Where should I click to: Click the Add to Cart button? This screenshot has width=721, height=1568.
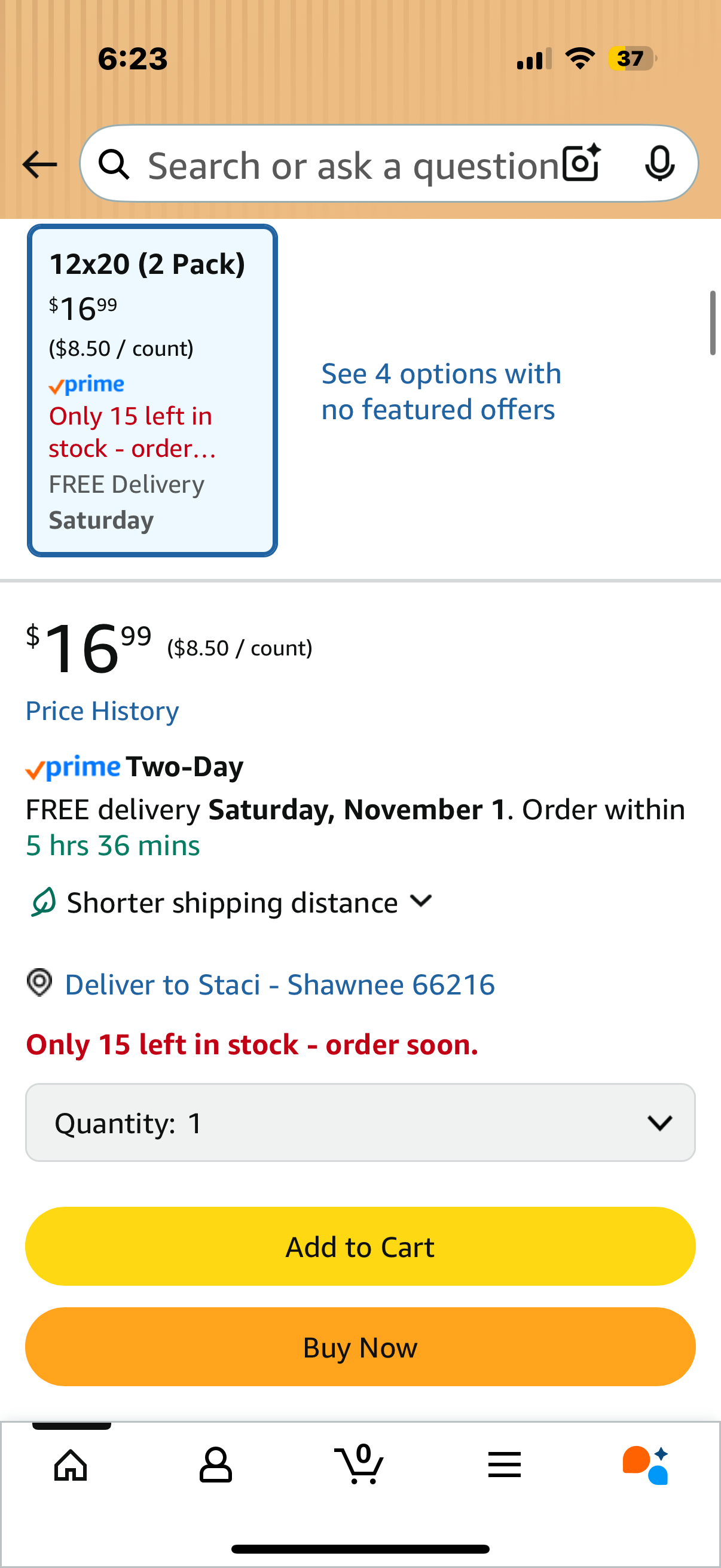point(360,1247)
